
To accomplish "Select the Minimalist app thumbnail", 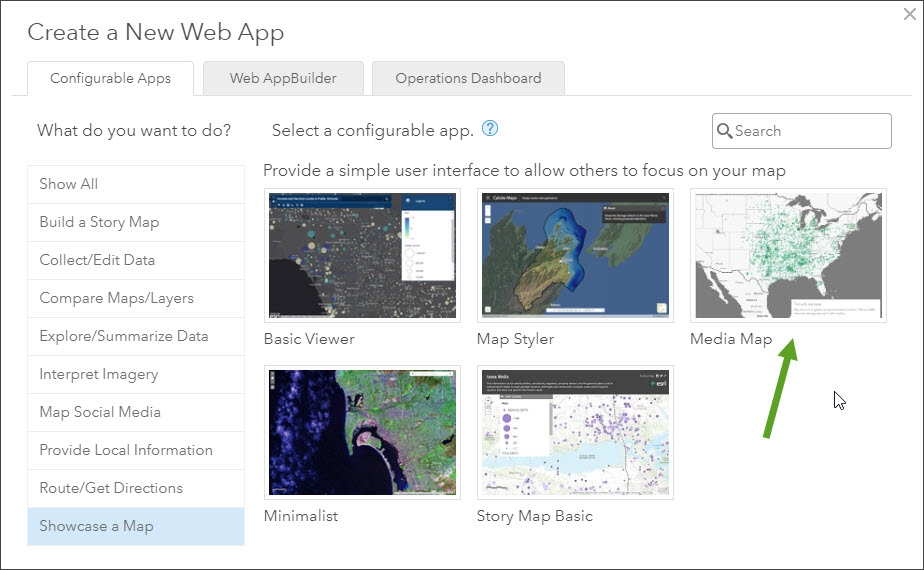I will click(362, 432).
